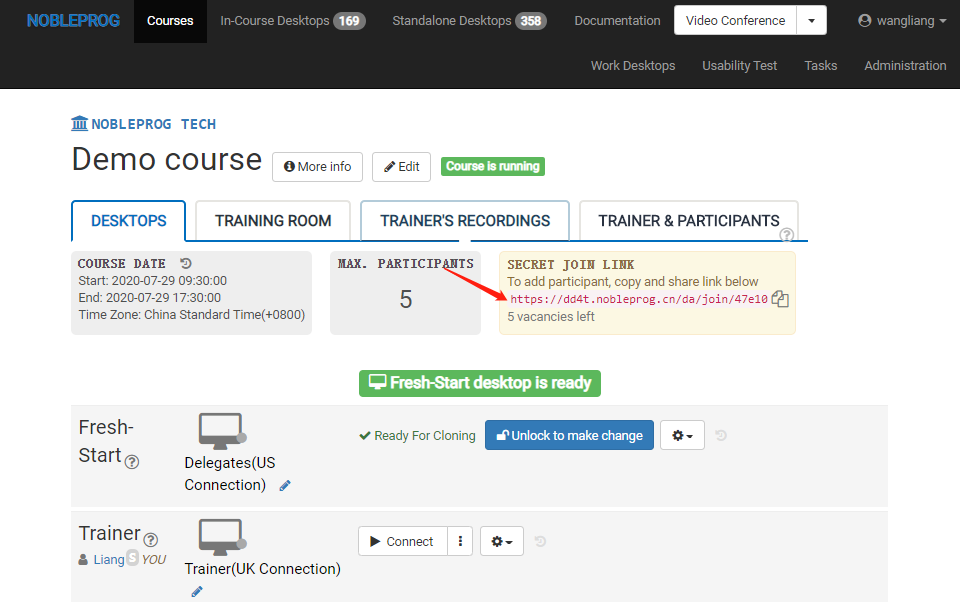The width and height of the screenshot is (960, 602).
Task: Click help icon under Trainer & Participants tab
Action: 787,235
